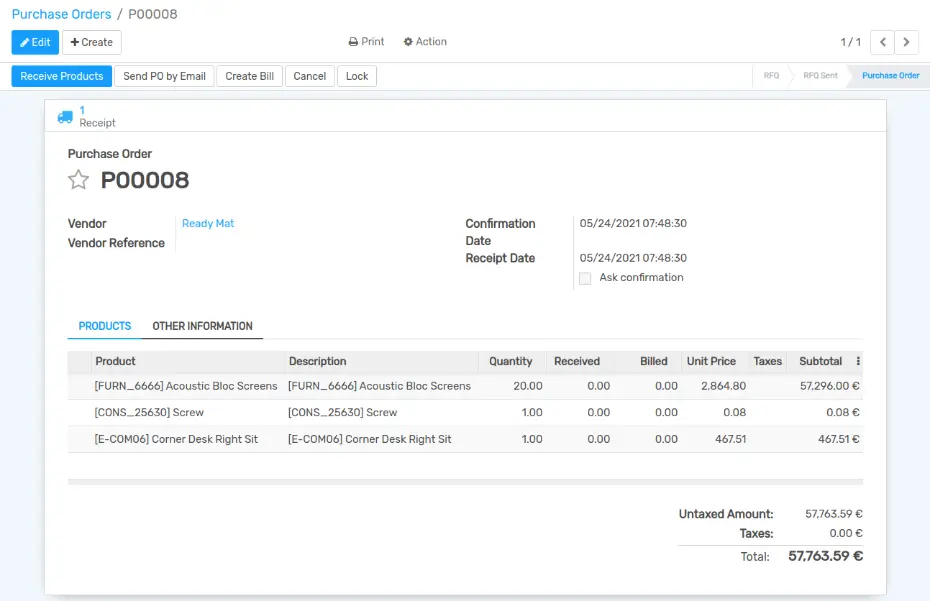Click the Edit button
The width and height of the screenshot is (930, 601).
click(35, 42)
